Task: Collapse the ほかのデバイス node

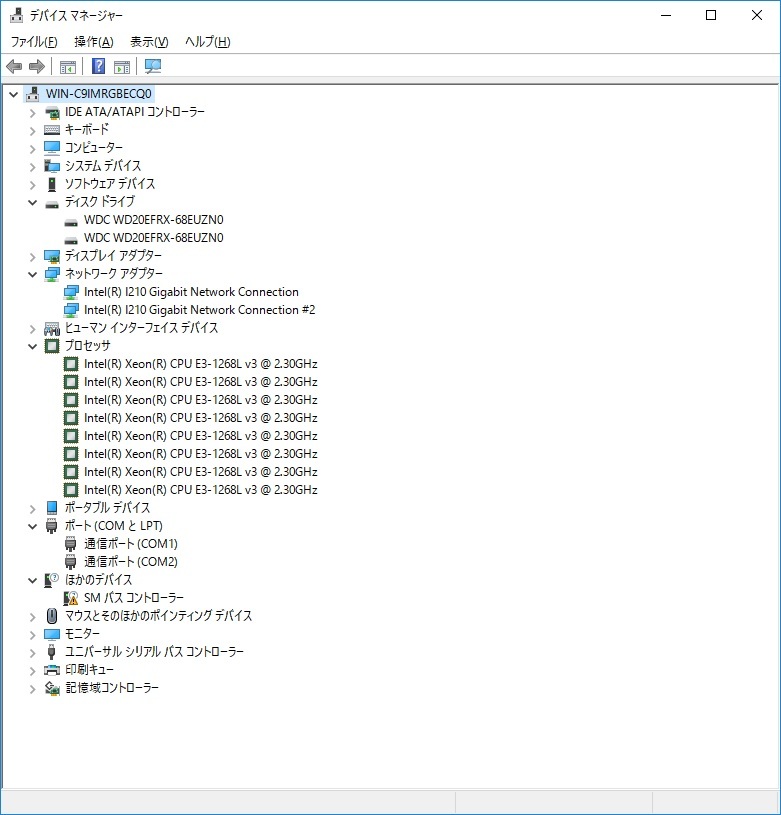Action: (x=32, y=580)
